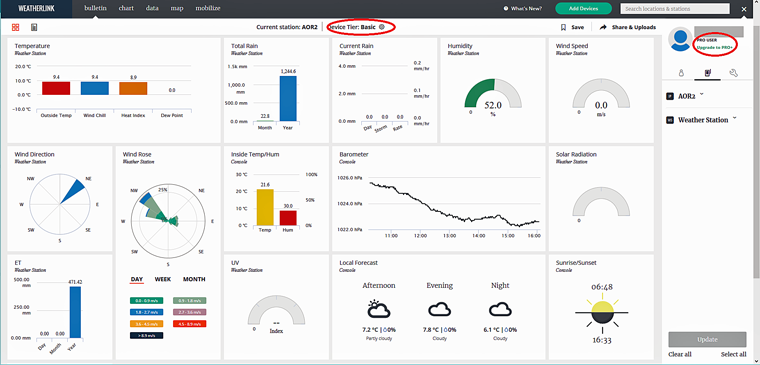Click the 1.8 - 2.7 m/s blue legend swatch
The image size is (760, 365).
point(147,312)
